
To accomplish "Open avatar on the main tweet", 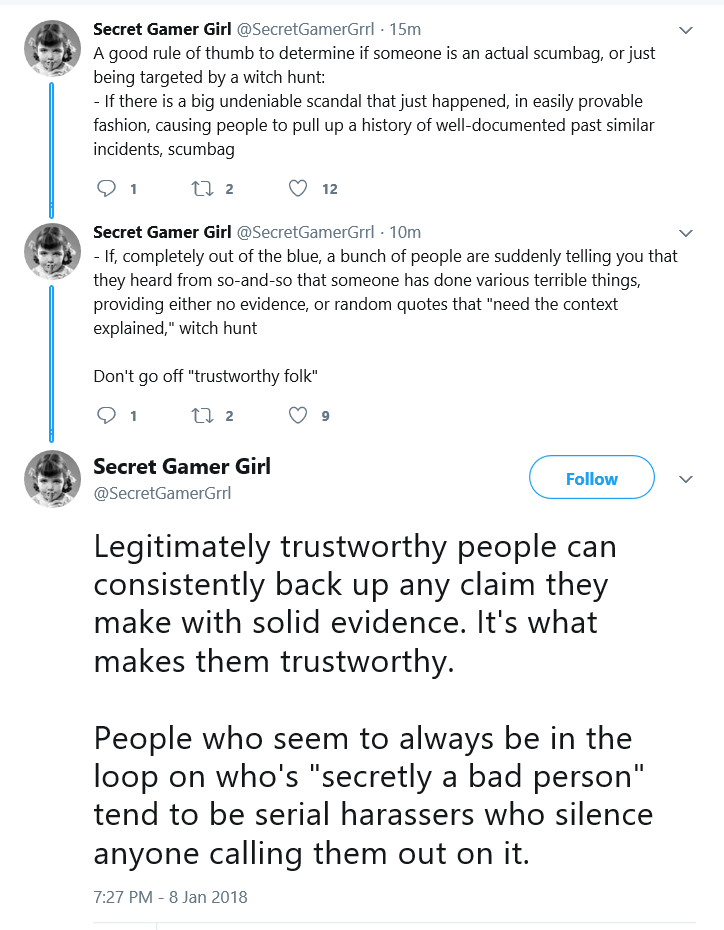I will coord(52,479).
